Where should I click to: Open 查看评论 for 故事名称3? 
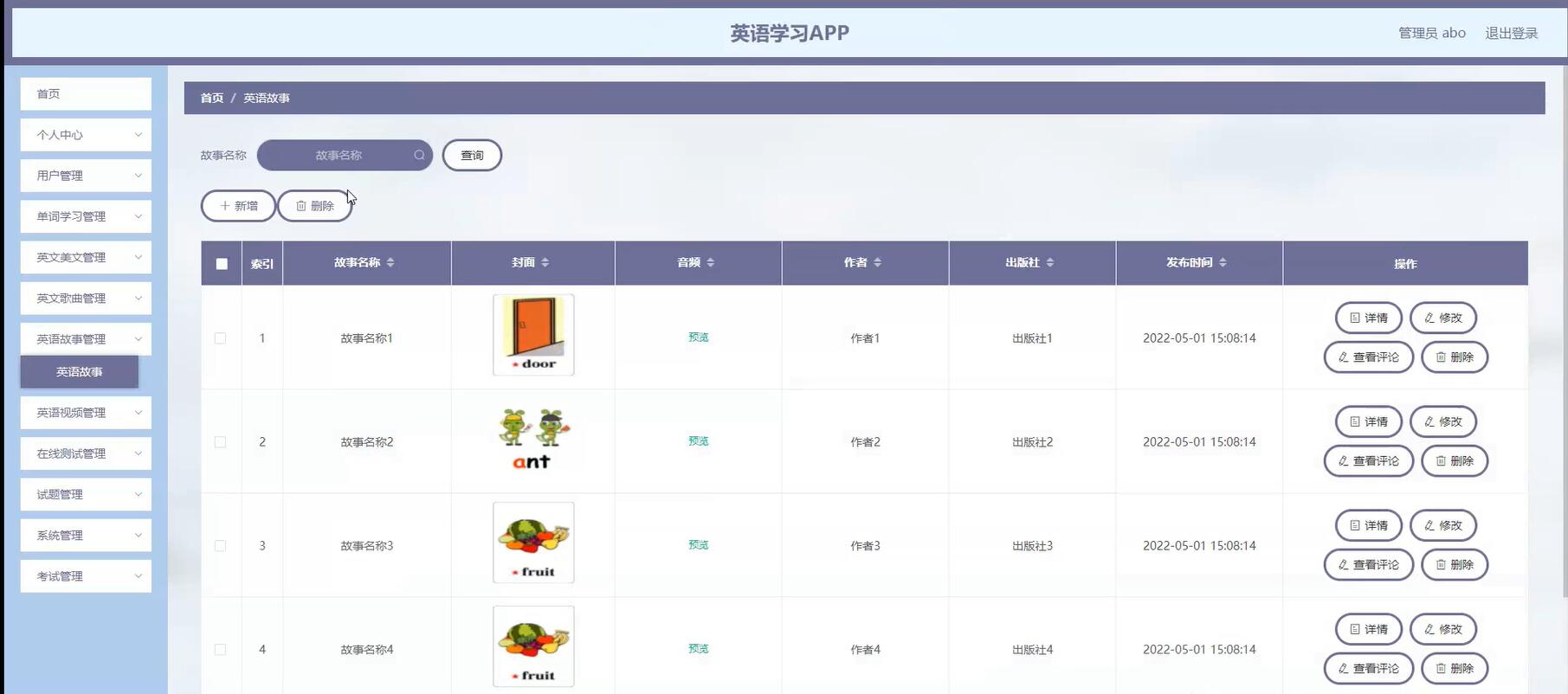tap(1369, 564)
